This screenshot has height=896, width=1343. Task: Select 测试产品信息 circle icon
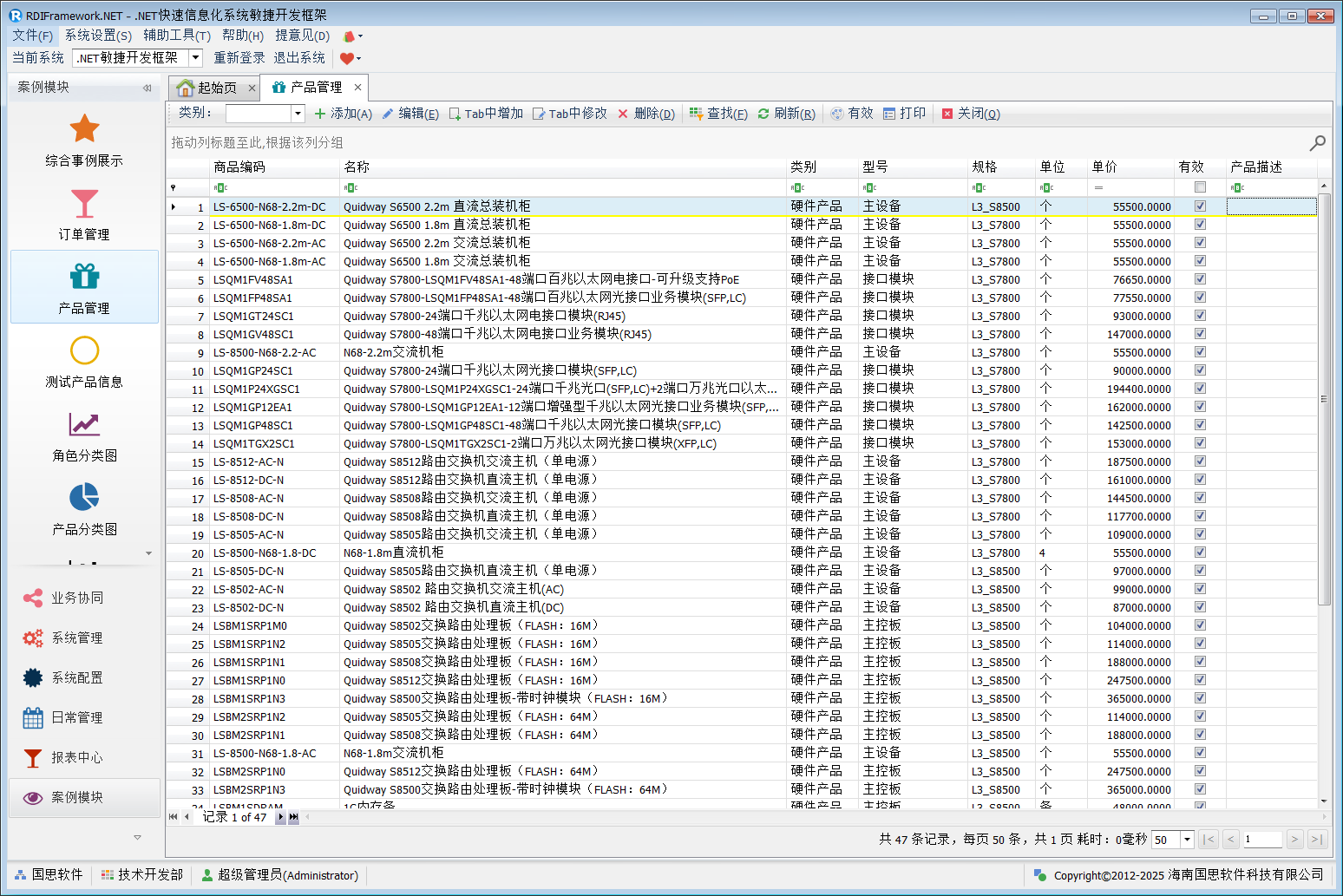(x=84, y=351)
